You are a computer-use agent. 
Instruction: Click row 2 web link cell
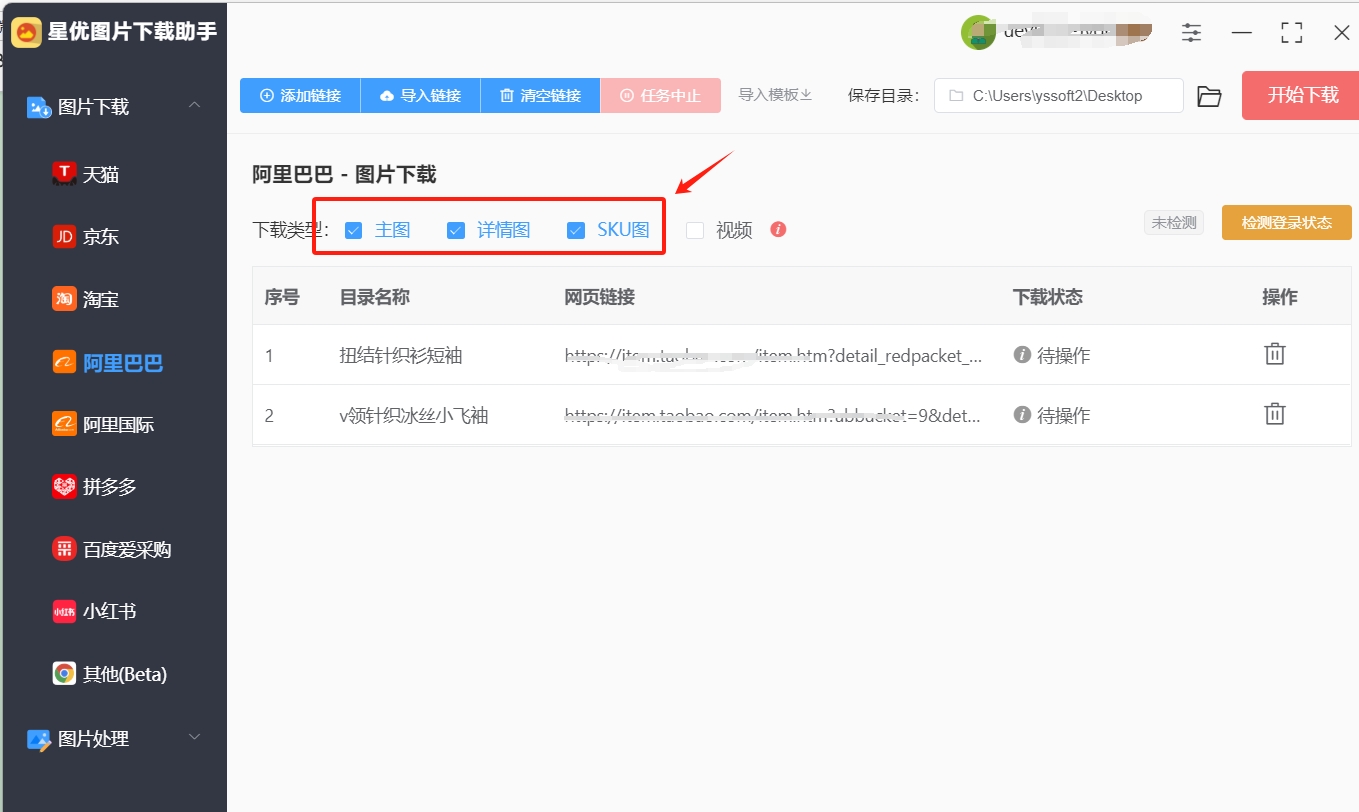[772, 415]
